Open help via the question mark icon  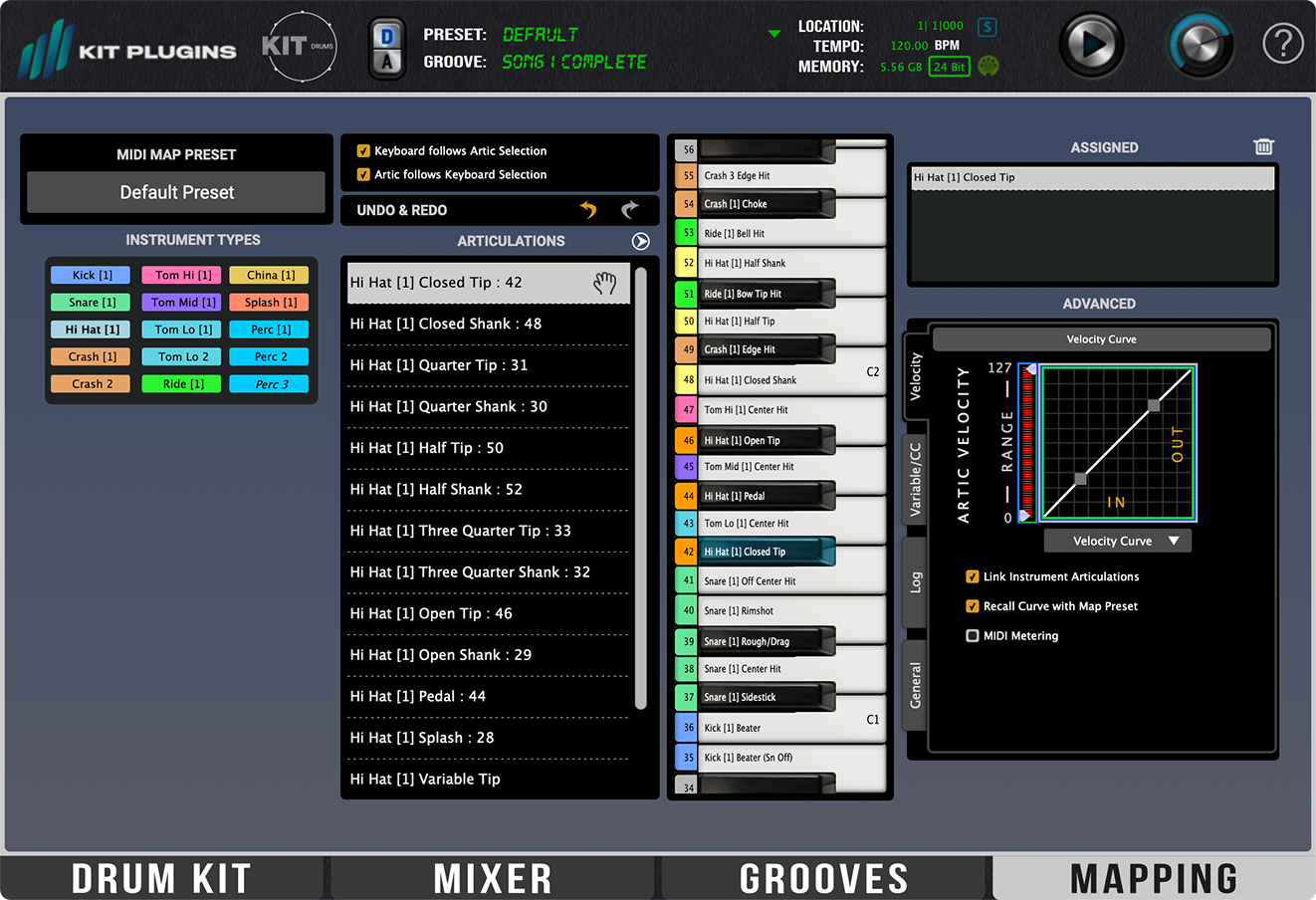[1282, 44]
